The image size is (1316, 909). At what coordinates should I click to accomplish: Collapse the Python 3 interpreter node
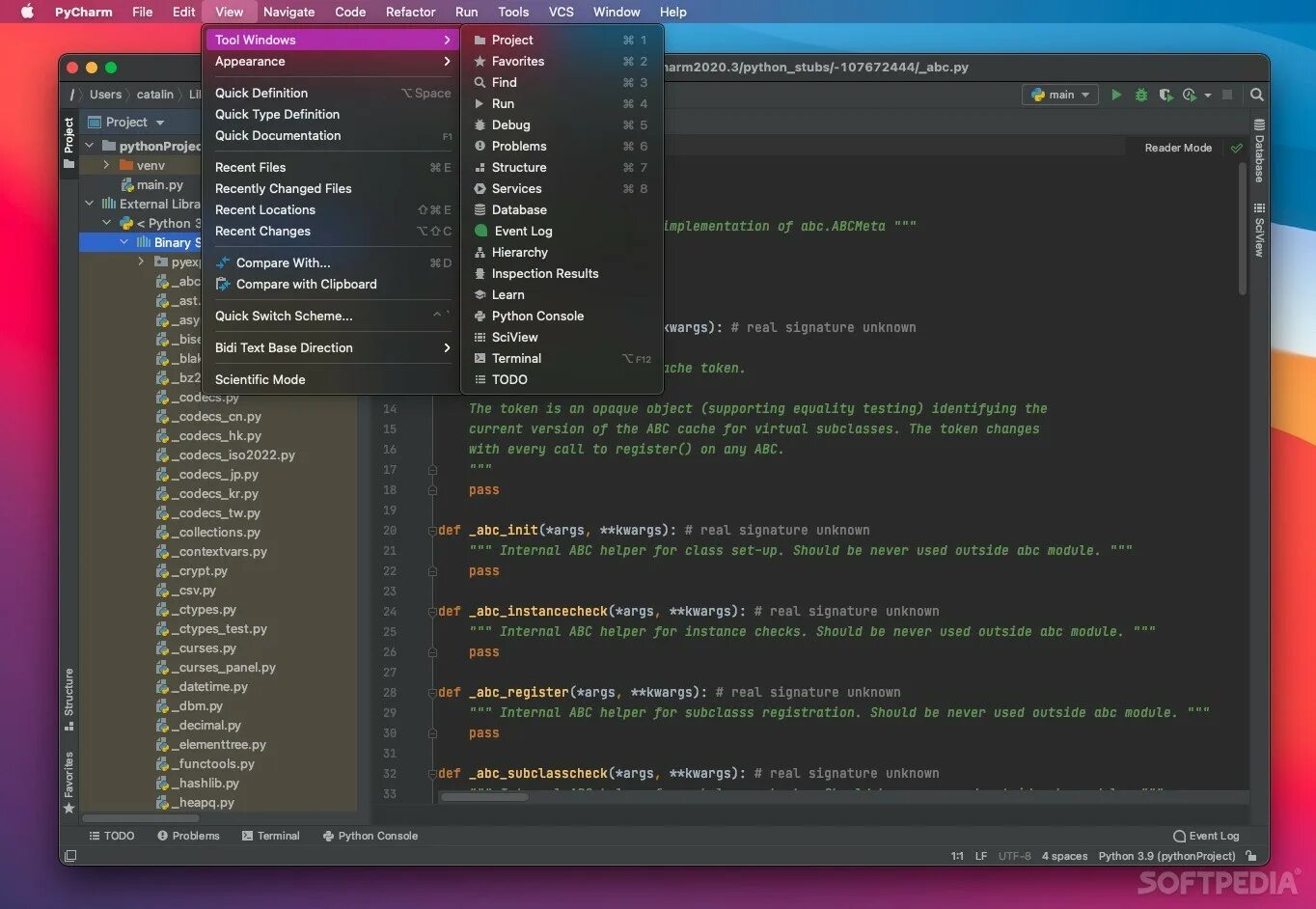tap(107, 223)
